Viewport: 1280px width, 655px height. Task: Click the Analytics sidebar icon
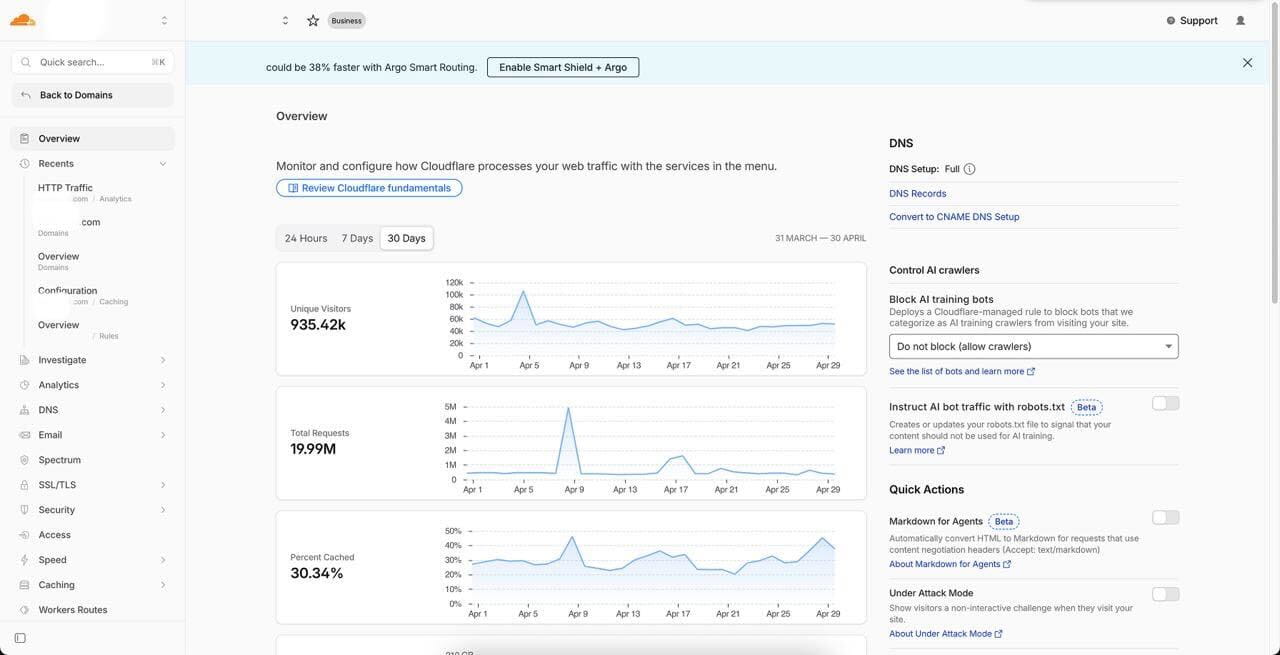tap(24, 385)
